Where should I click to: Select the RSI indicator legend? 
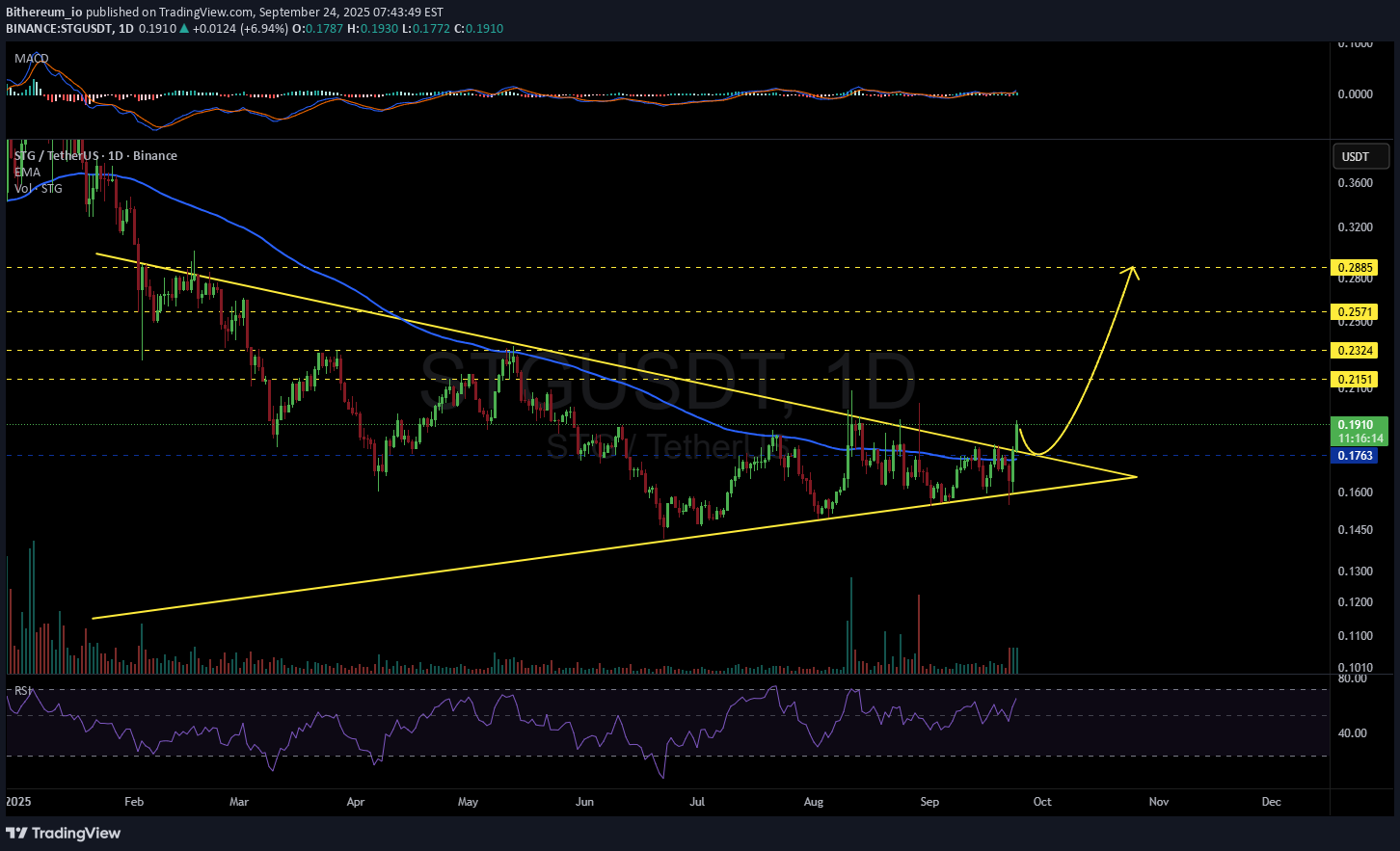click(23, 691)
